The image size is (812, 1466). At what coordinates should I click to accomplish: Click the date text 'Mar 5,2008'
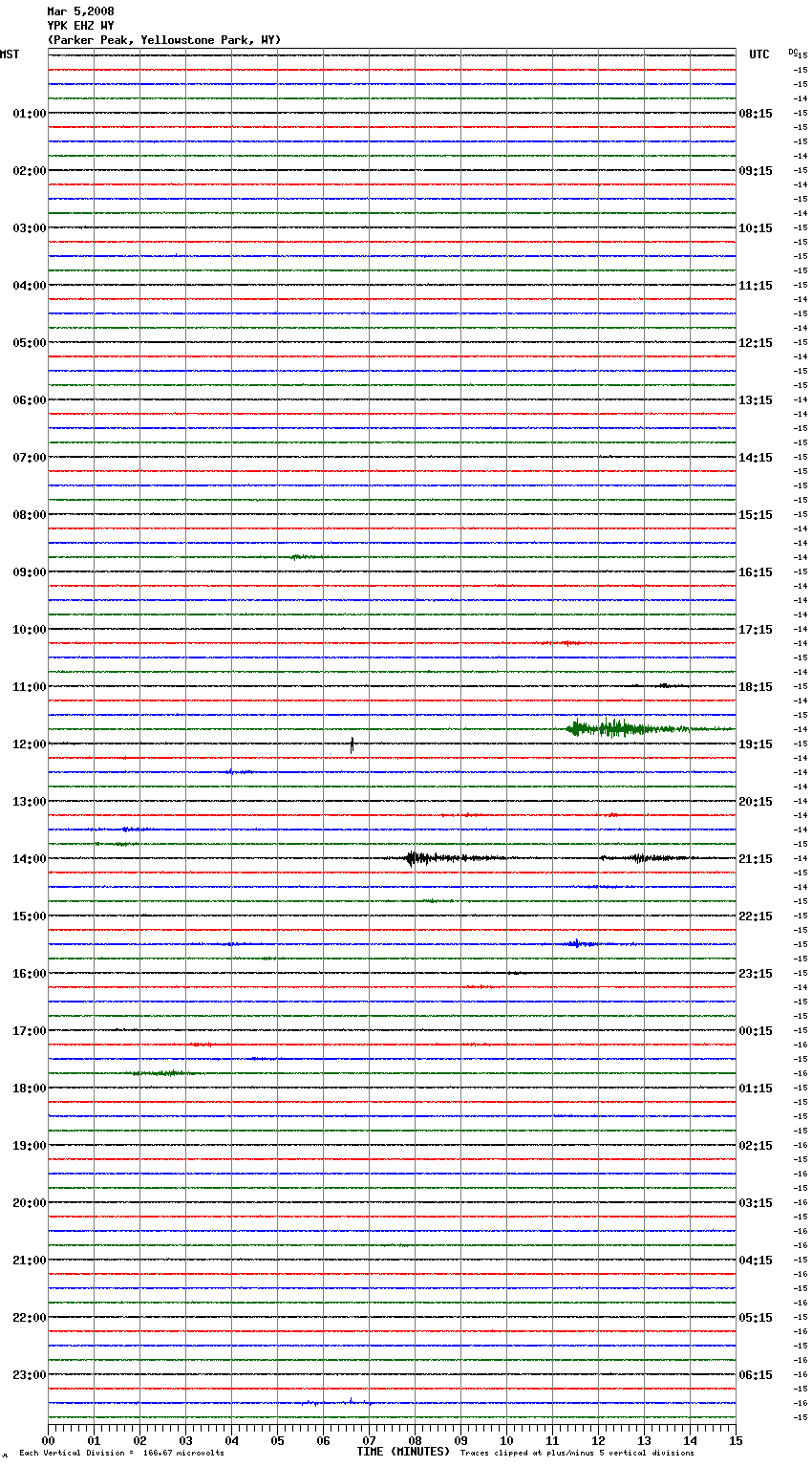coord(80,11)
